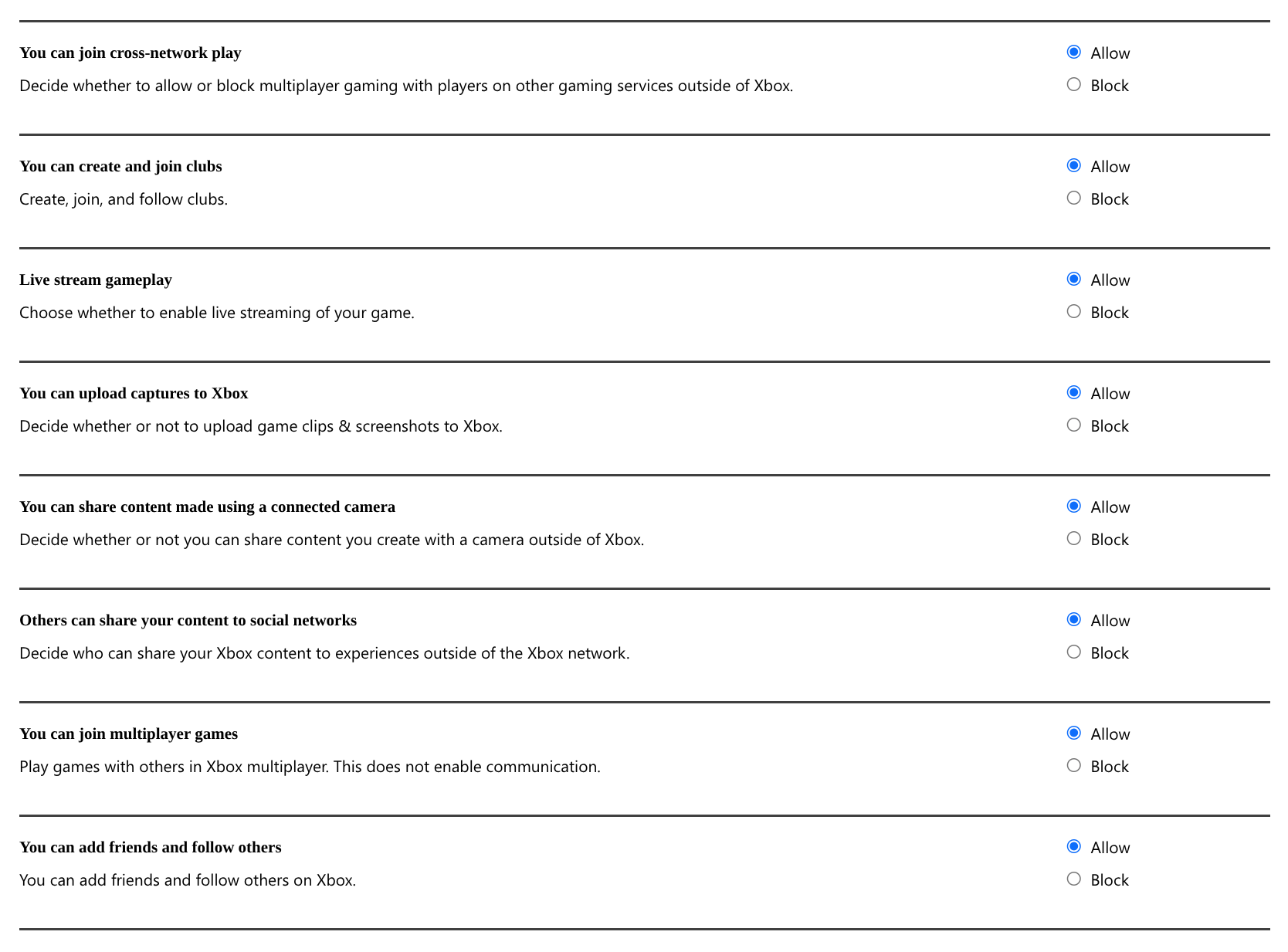Allow uploading captures to Xbox
This screenshot has height=952, width=1288.
coord(1073,393)
